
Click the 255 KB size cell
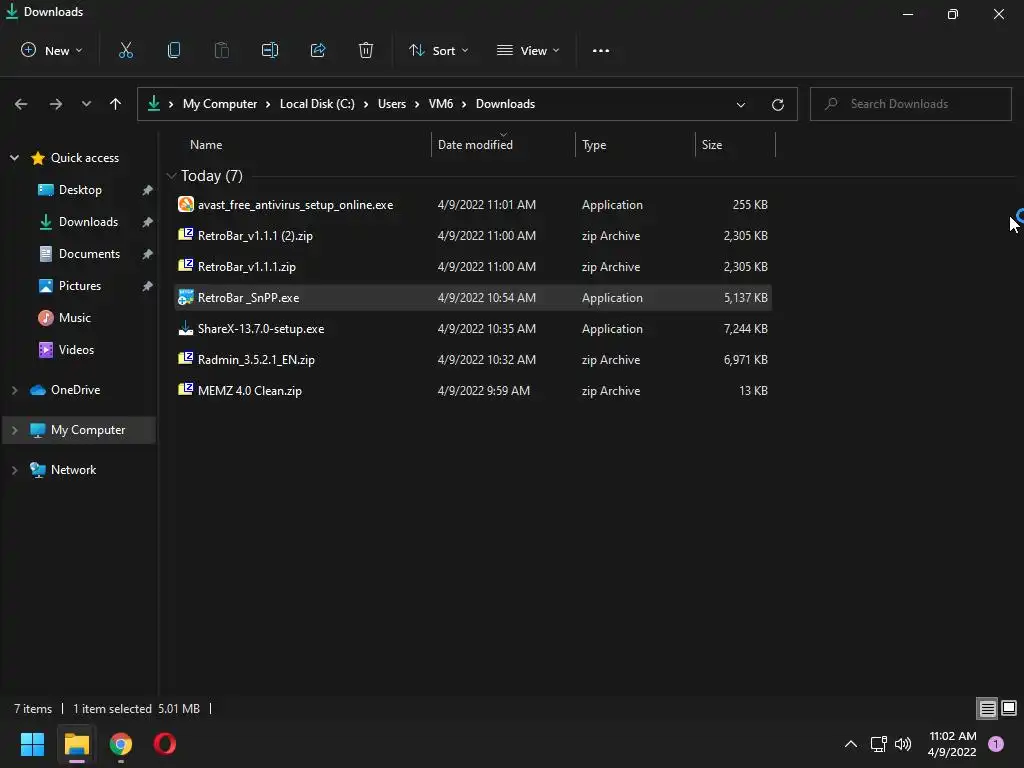coord(750,204)
